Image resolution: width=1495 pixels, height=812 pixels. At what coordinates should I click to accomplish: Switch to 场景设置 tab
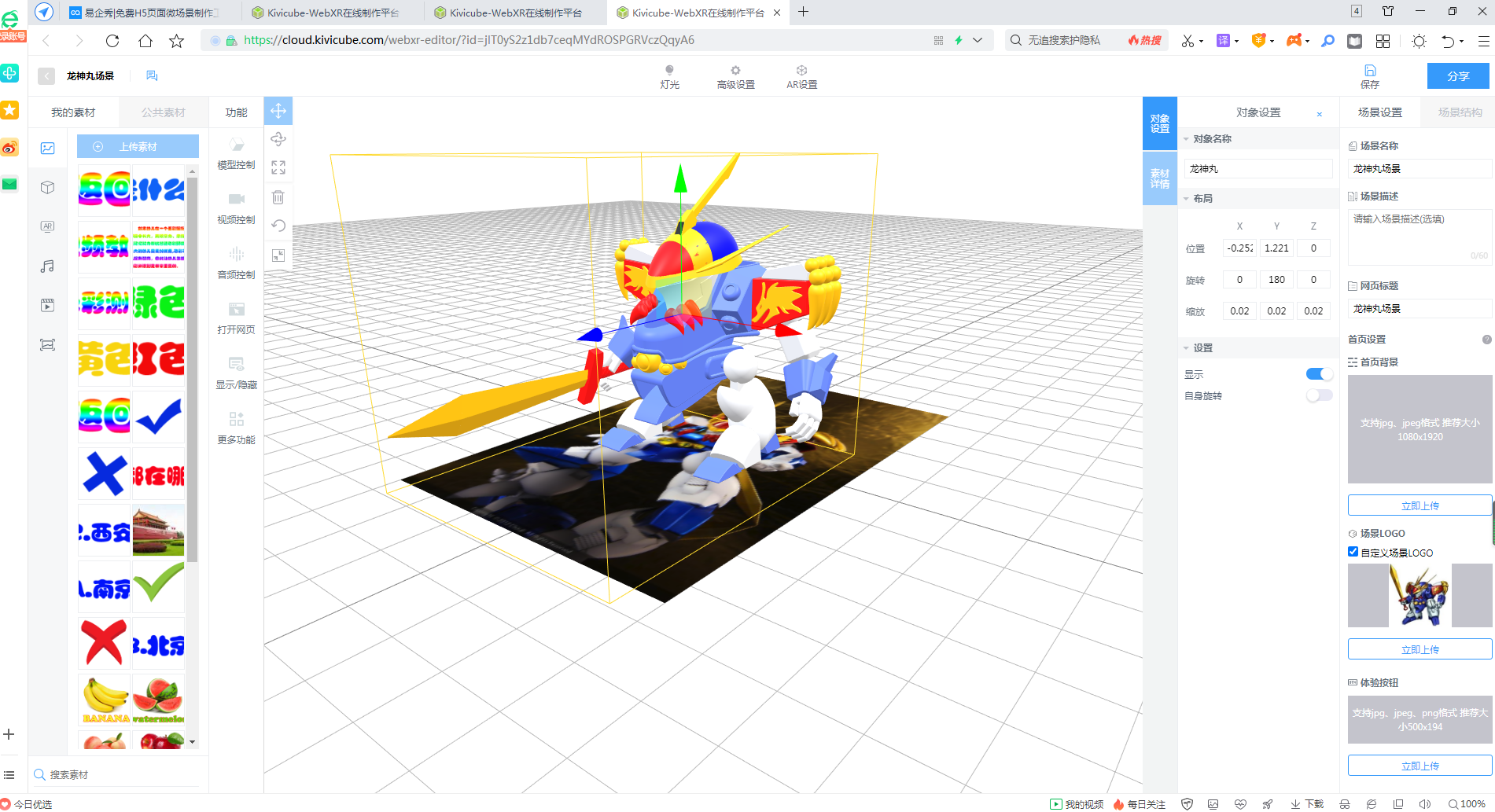1379,112
